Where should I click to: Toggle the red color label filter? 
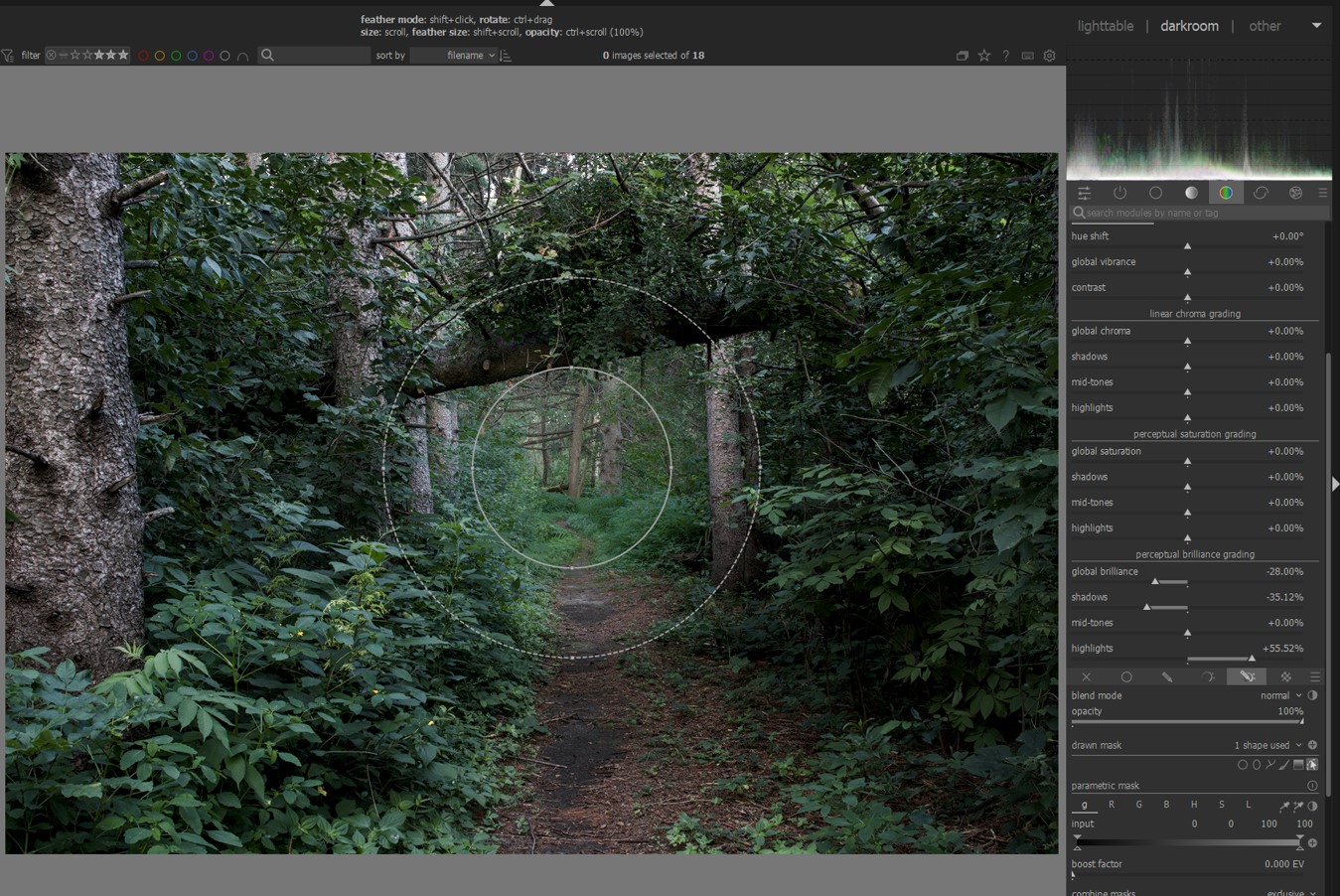tap(143, 56)
